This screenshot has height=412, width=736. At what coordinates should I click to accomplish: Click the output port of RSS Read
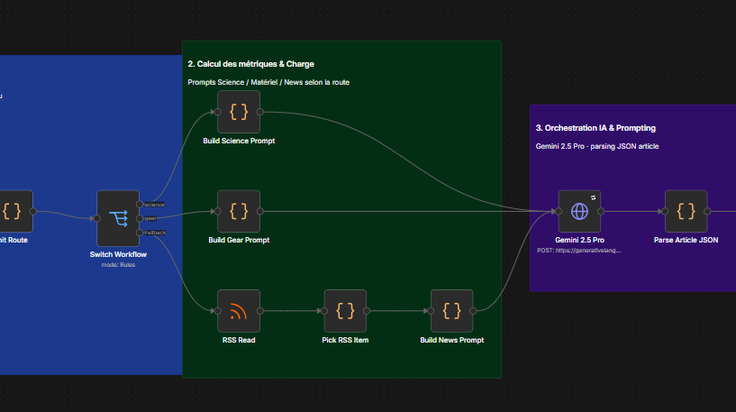click(260, 311)
